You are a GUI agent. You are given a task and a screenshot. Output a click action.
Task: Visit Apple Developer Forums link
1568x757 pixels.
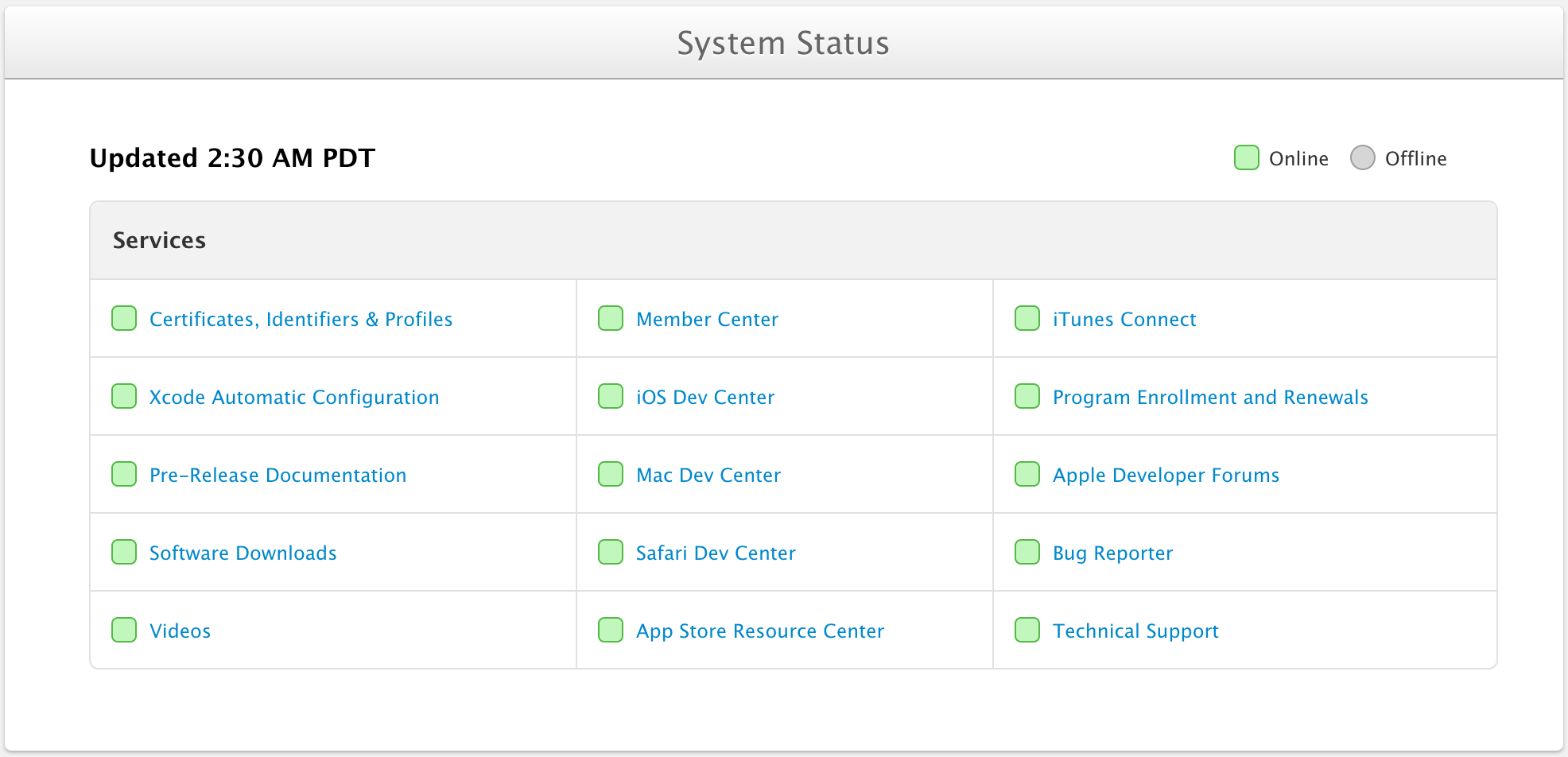coord(1166,476)
